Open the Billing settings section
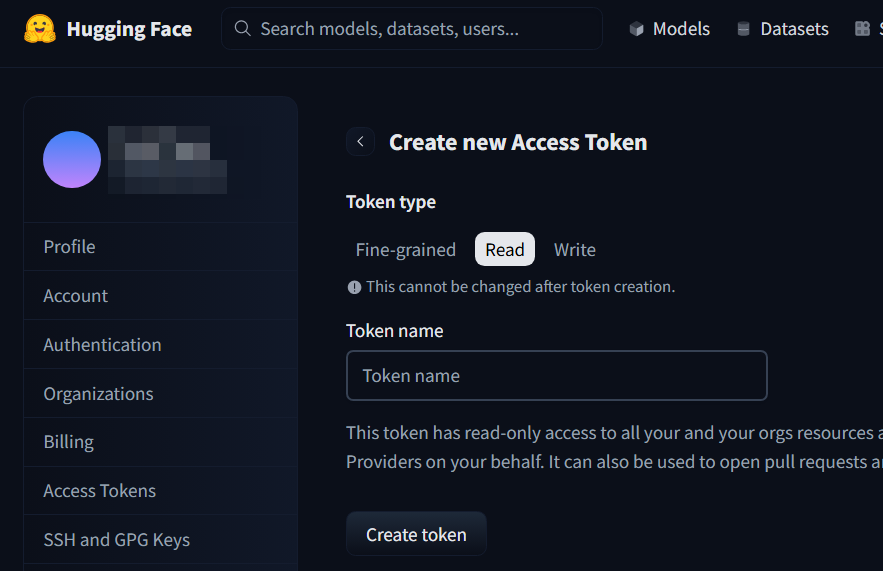 coord(68,442)
